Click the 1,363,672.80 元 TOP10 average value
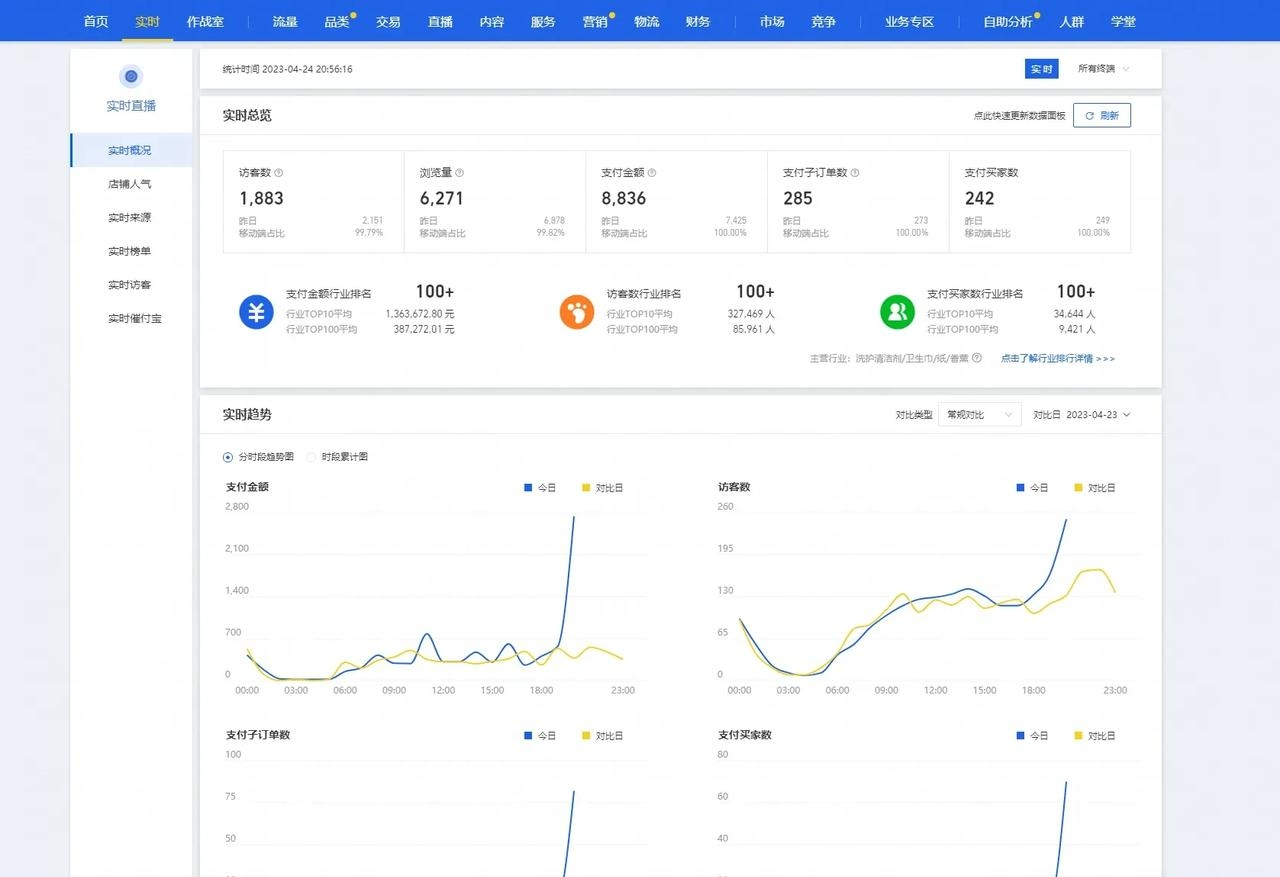Viewport: 1280px width, 877px height. click(420, 314)
